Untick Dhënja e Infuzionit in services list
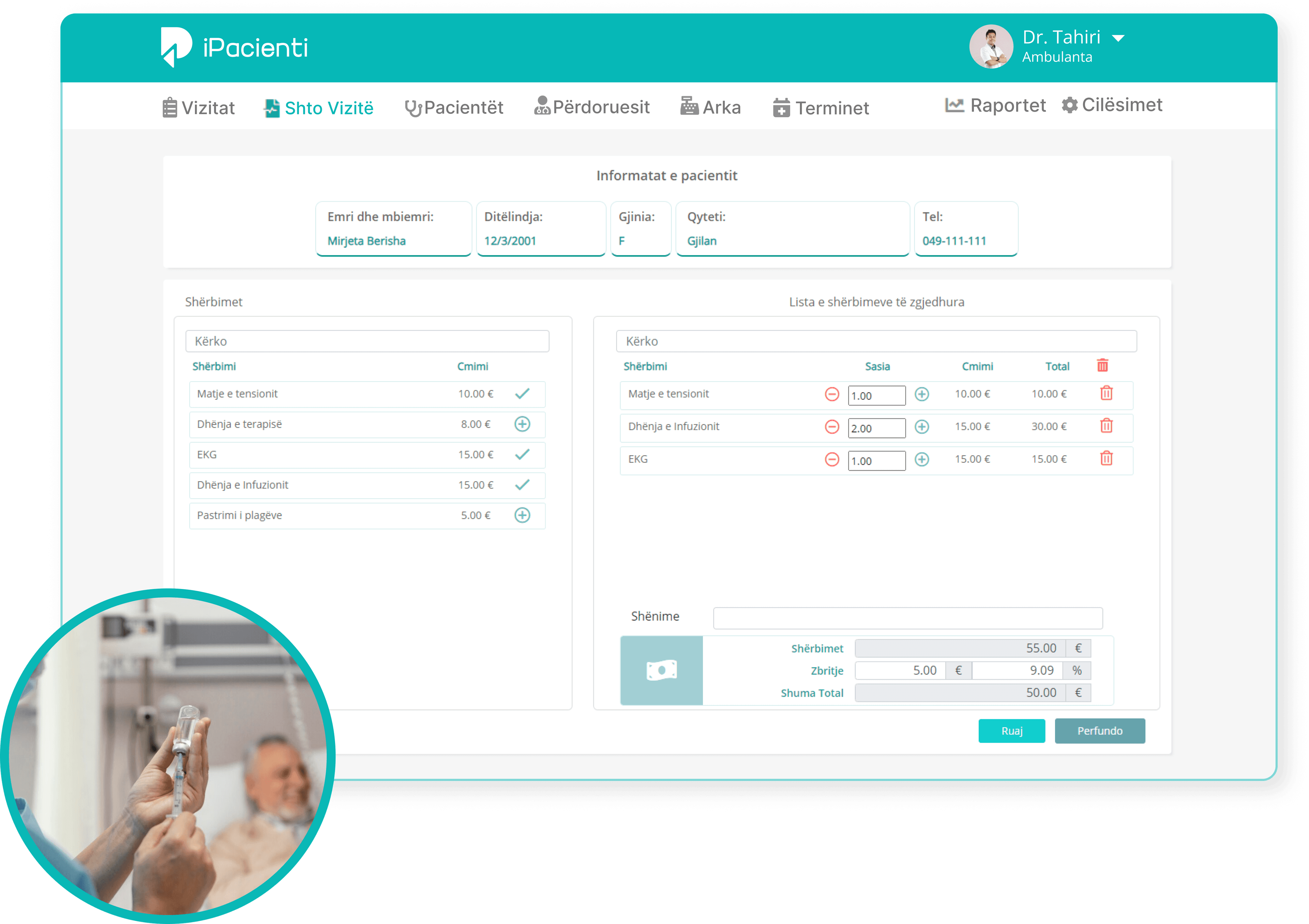Screen dimensions: 1309x924 point(522,485)
